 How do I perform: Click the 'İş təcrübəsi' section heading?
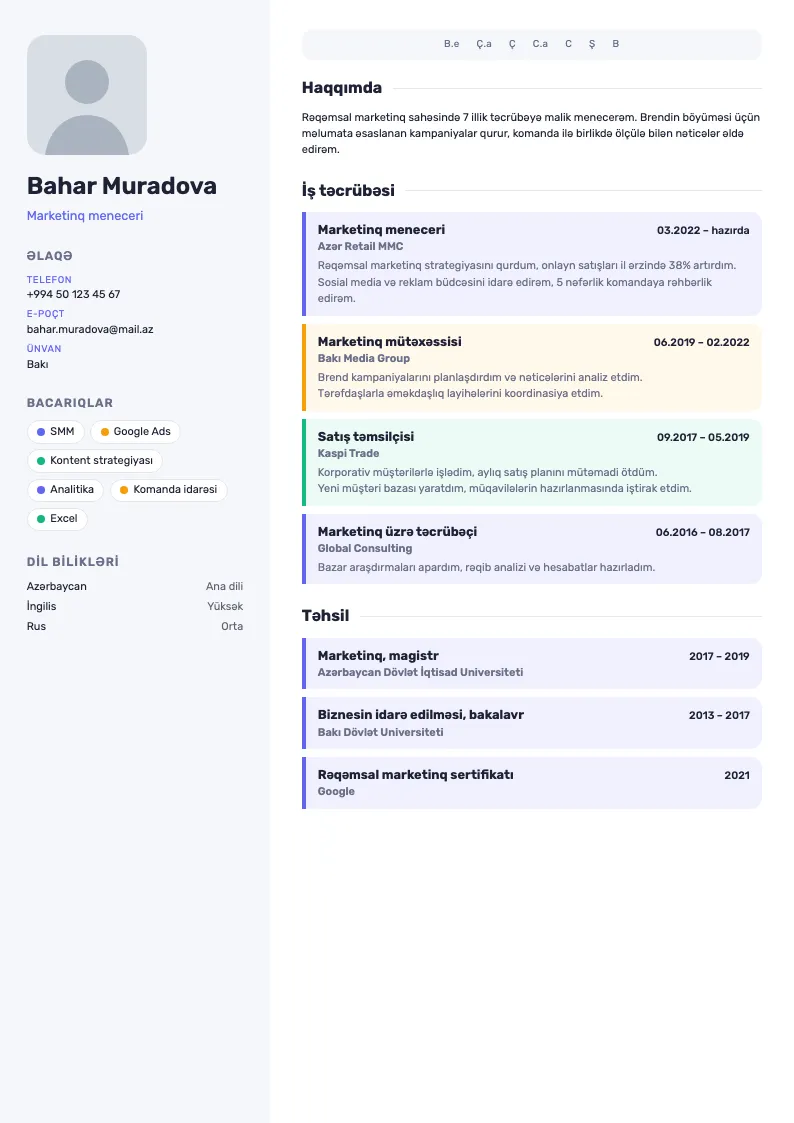click(x=348, y=191)
